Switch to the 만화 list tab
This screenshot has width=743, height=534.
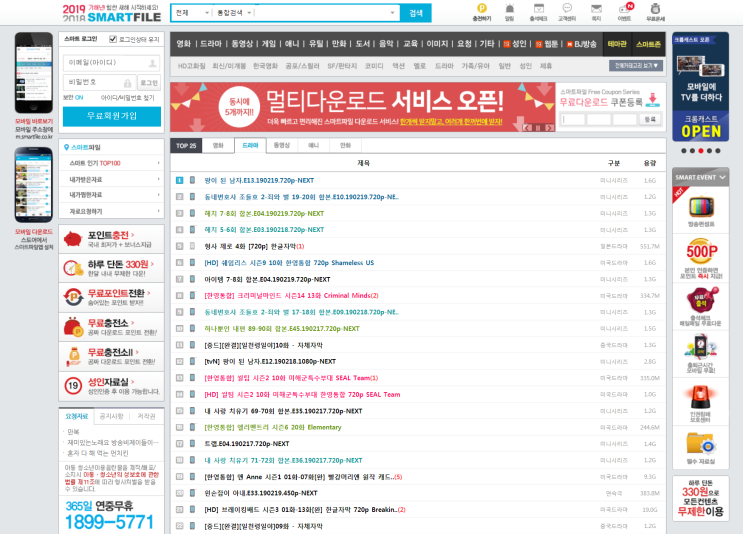click(x=345, y=145)
